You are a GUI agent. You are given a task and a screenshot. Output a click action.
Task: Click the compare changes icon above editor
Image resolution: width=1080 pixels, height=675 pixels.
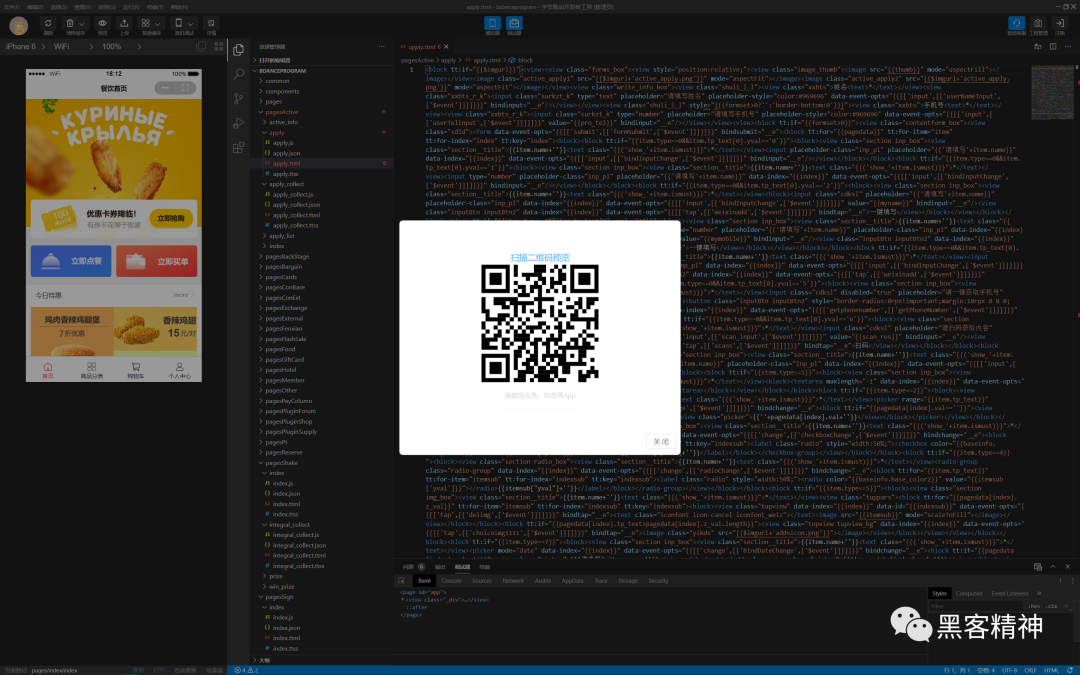tap(1038, 47)
